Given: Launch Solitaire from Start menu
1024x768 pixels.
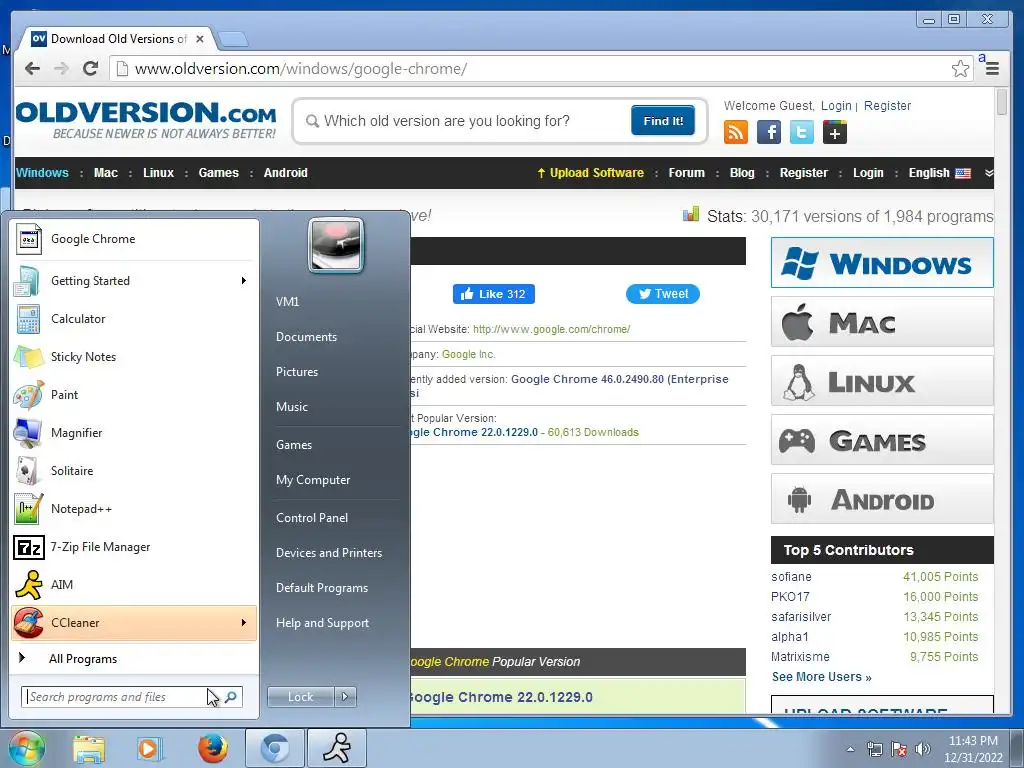Looking at the screenshot, I should coord(134,471).
